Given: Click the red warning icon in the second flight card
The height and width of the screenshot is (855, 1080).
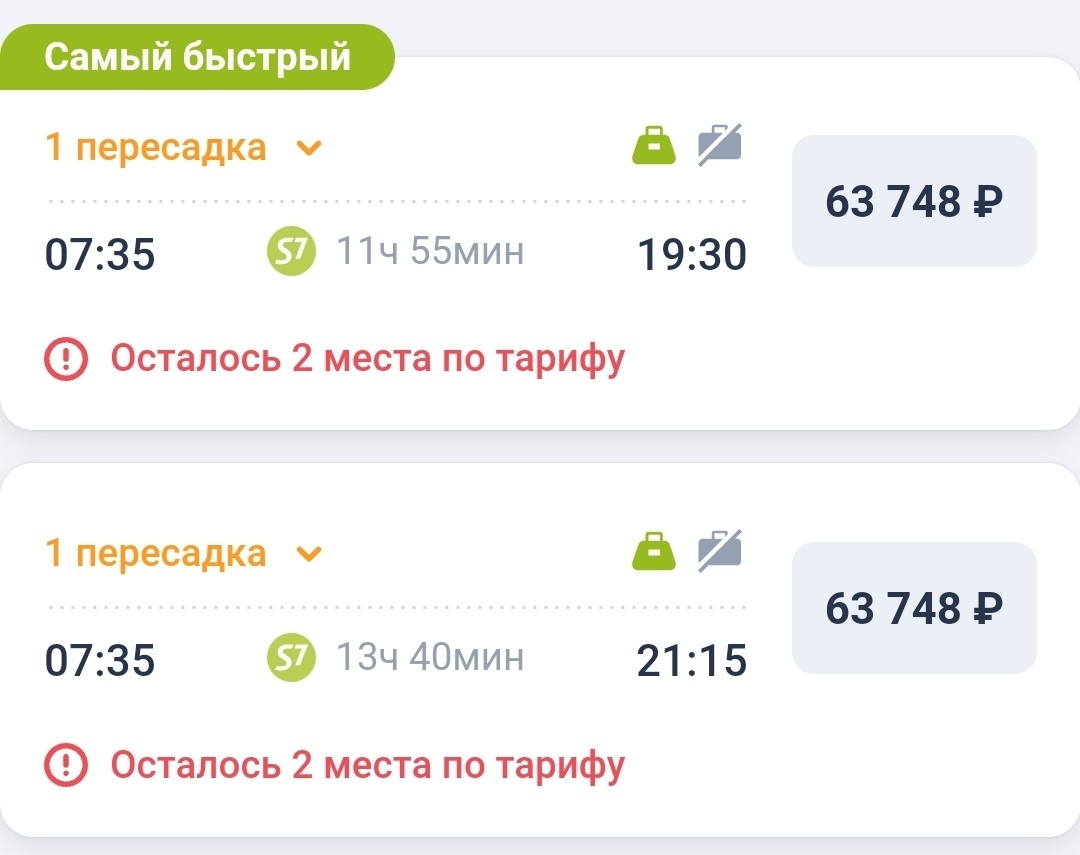Looking at the screenshot, I should [67, 765].
